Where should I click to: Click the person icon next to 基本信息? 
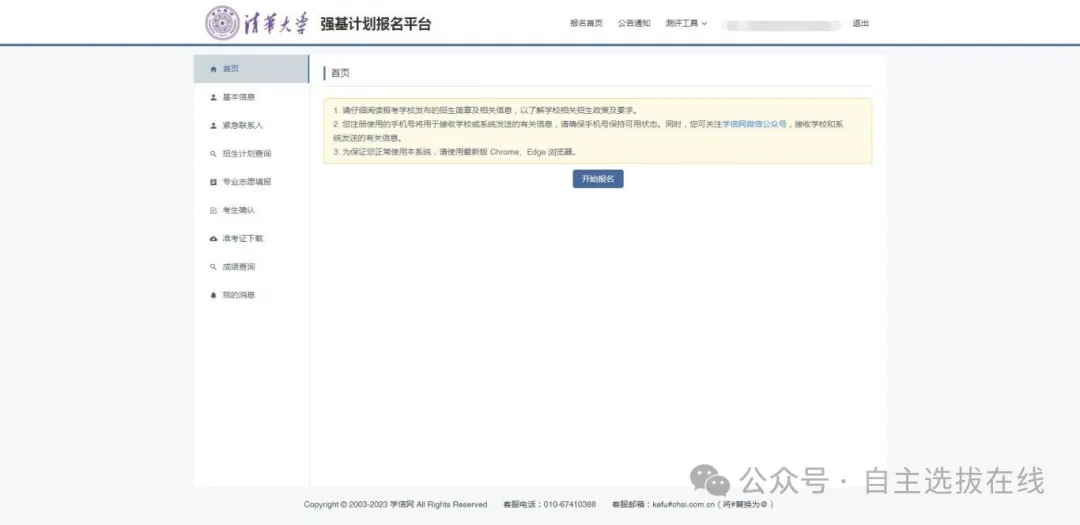coord(213,98)
